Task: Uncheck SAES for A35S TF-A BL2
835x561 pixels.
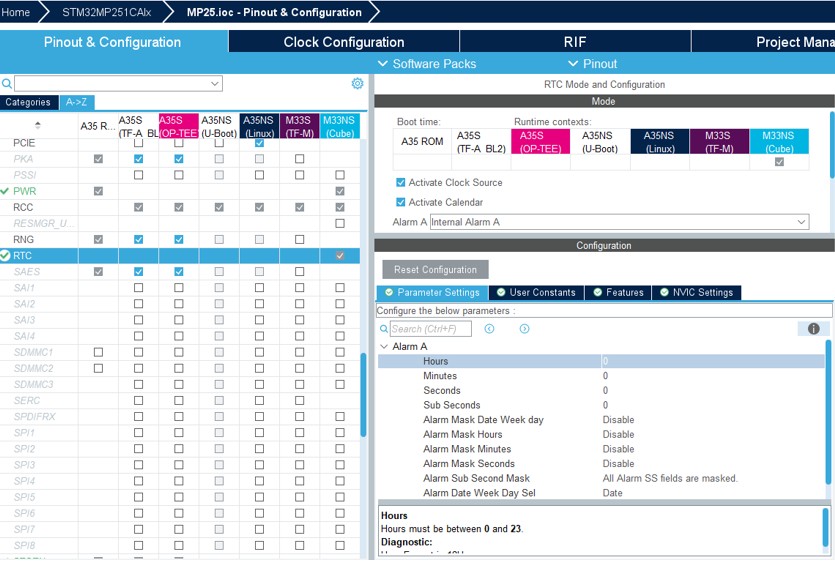Action: (x=138, y=272)
